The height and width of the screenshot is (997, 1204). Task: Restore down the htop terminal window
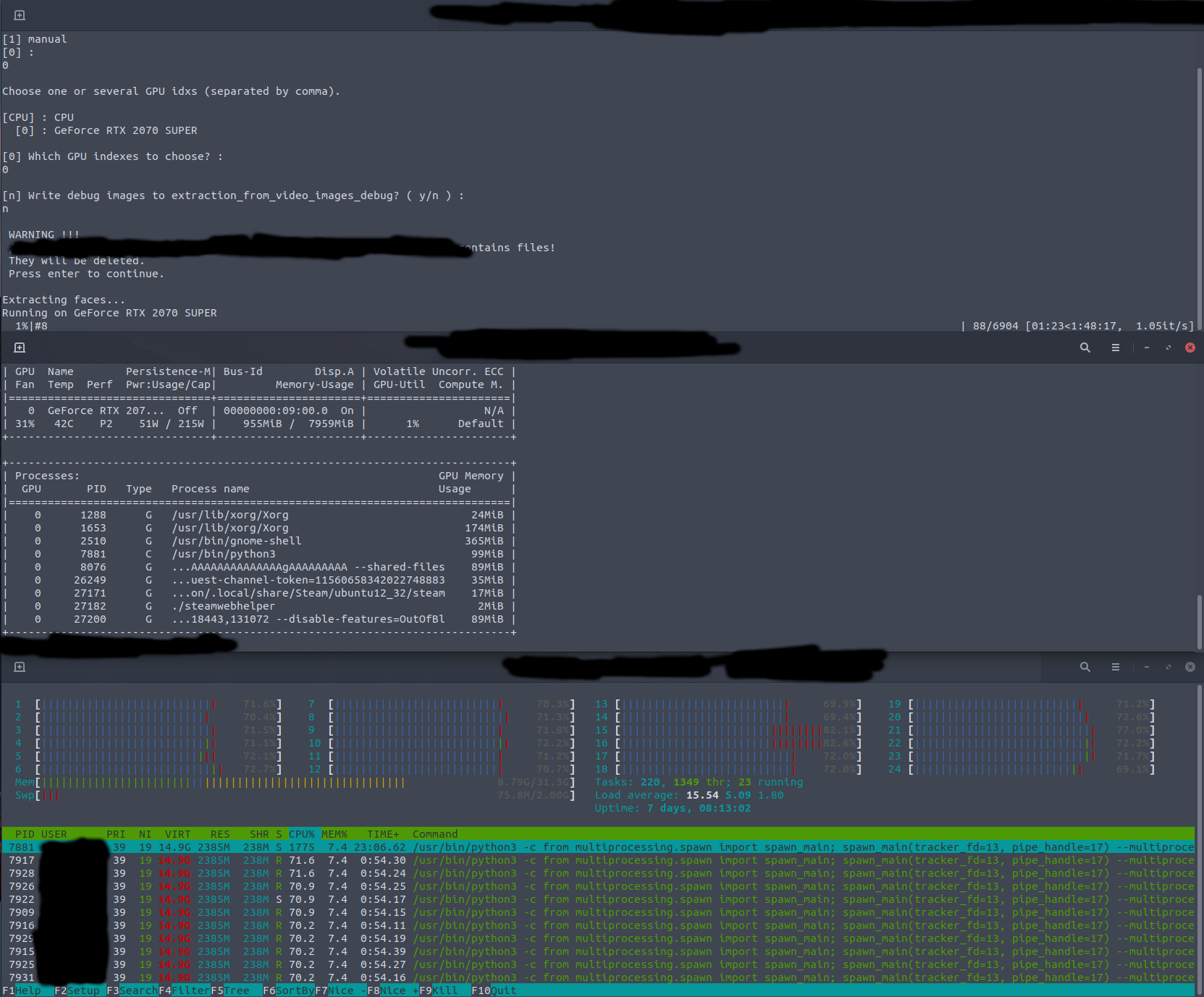click(x=1168, y=667)
